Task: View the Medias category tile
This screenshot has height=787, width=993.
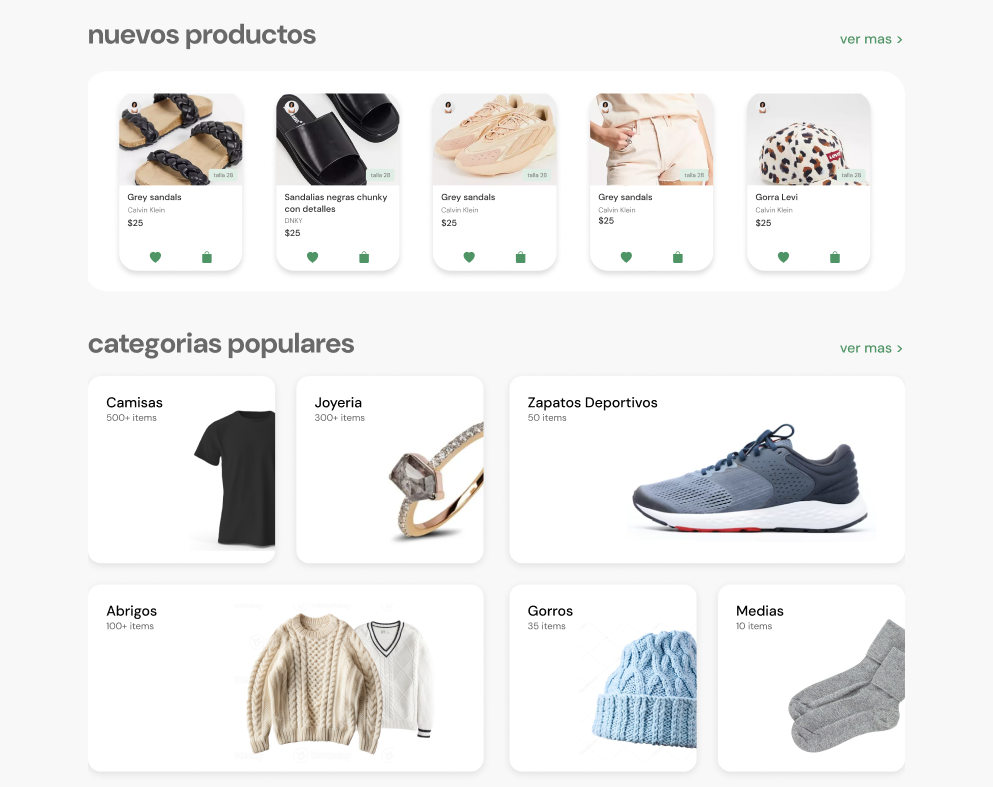Action: coord(810,677)
